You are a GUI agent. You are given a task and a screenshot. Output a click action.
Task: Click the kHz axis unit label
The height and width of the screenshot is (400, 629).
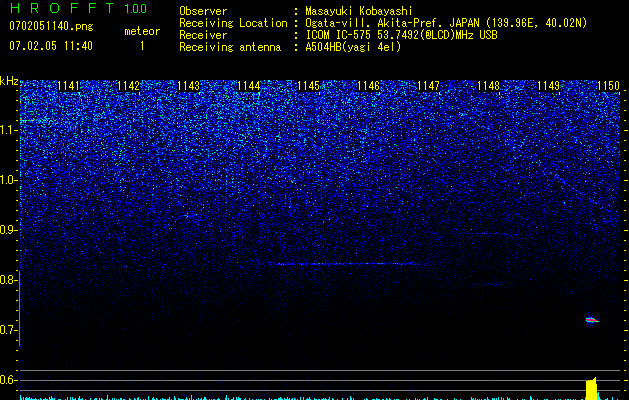pyautogui.click(x=9, y=81)
